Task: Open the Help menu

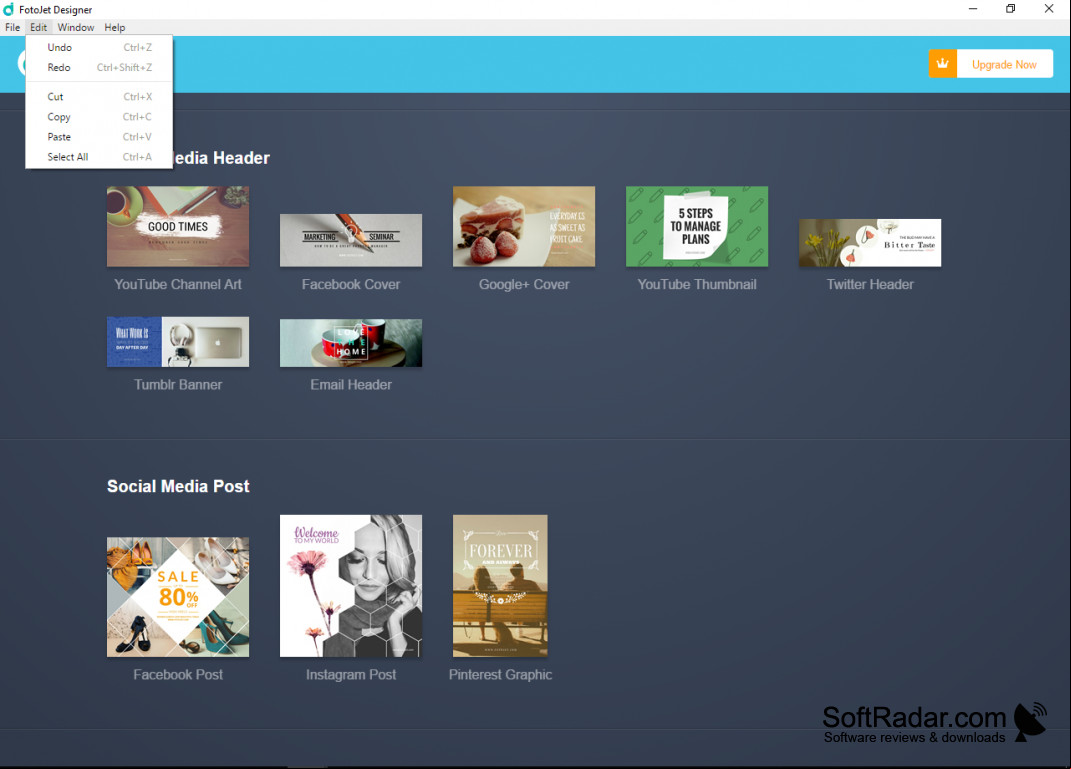Action: tap(115, 27)
